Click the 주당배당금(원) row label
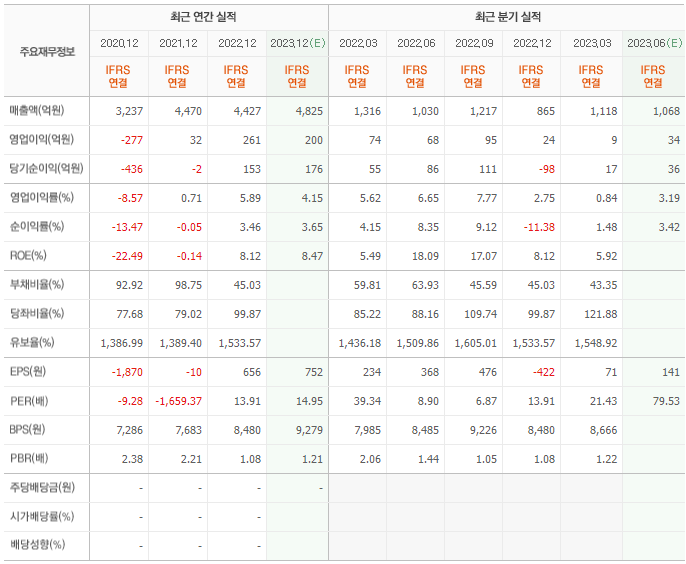 click(x=42, y=487)
